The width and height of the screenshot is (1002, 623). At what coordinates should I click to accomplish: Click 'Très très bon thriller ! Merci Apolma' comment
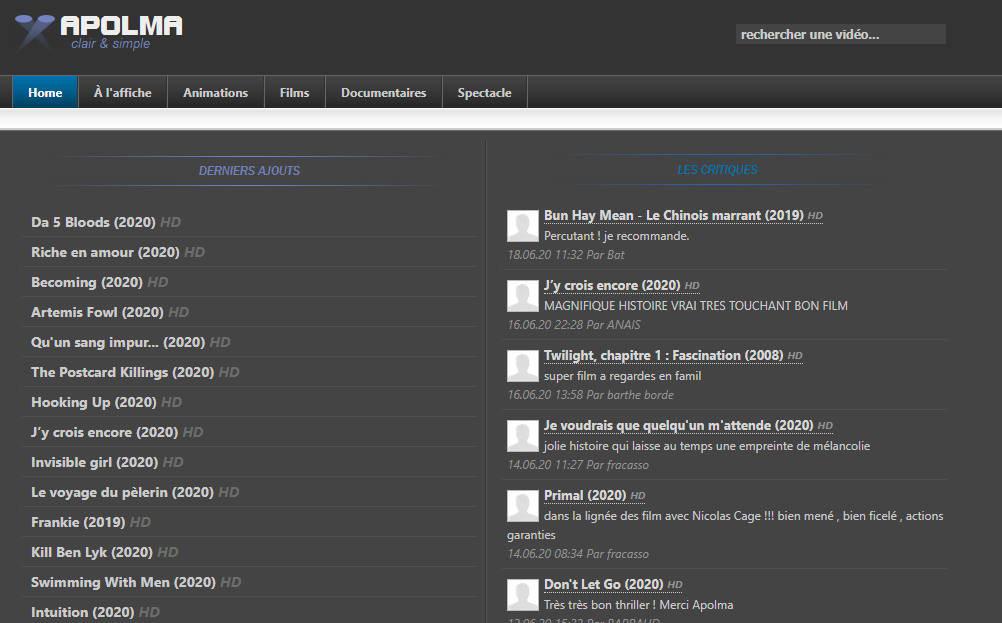tap(638, 605)
